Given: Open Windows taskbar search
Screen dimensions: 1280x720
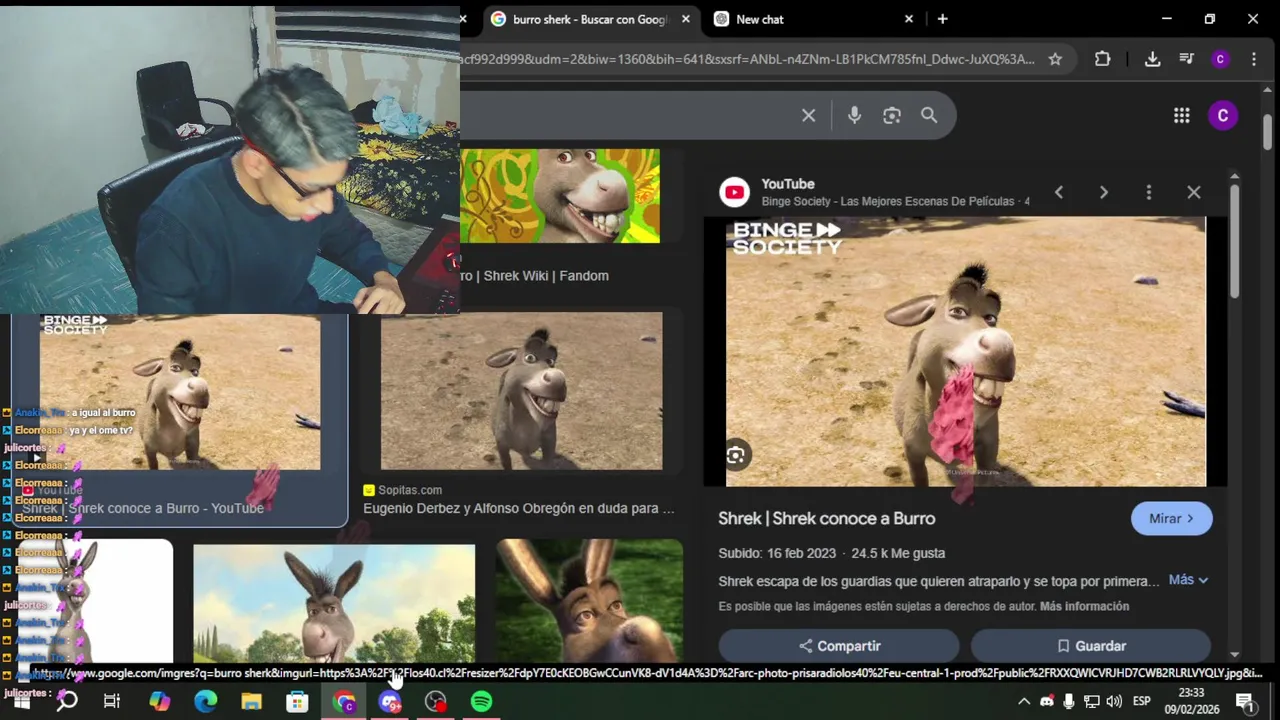Looking at the screenshot, I should (x=67, y=702).
